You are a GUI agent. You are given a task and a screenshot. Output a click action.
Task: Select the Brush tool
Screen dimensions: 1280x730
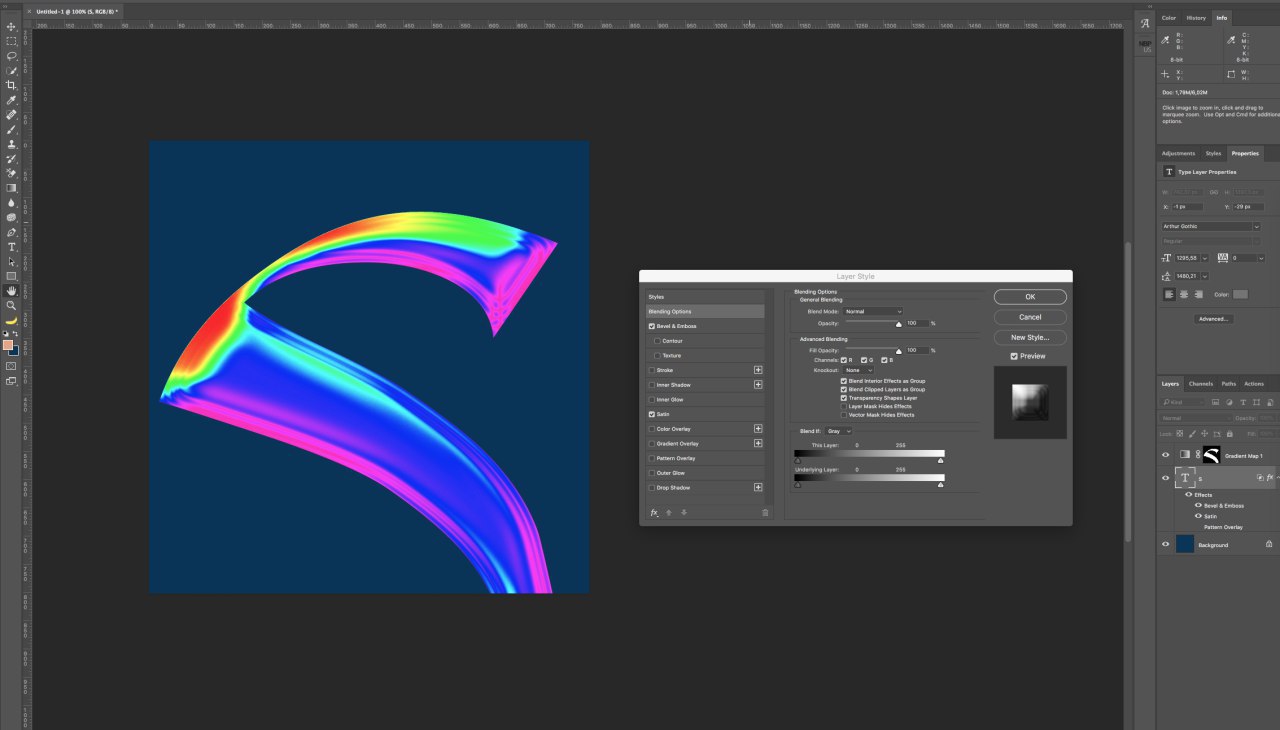coord(12,129)
